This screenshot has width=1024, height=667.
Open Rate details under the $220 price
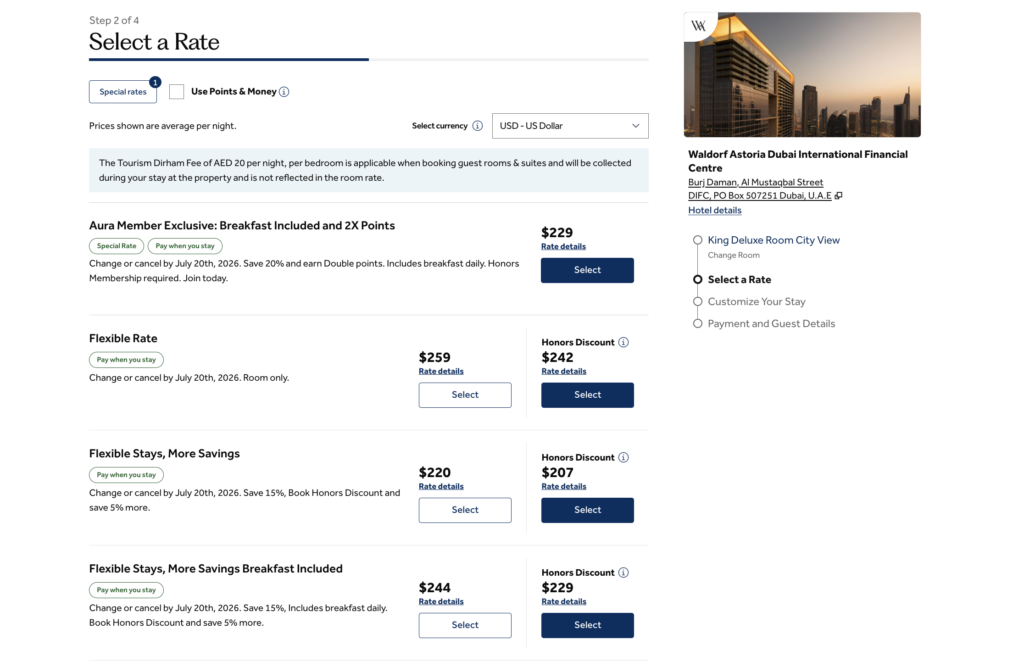(441, 487)
